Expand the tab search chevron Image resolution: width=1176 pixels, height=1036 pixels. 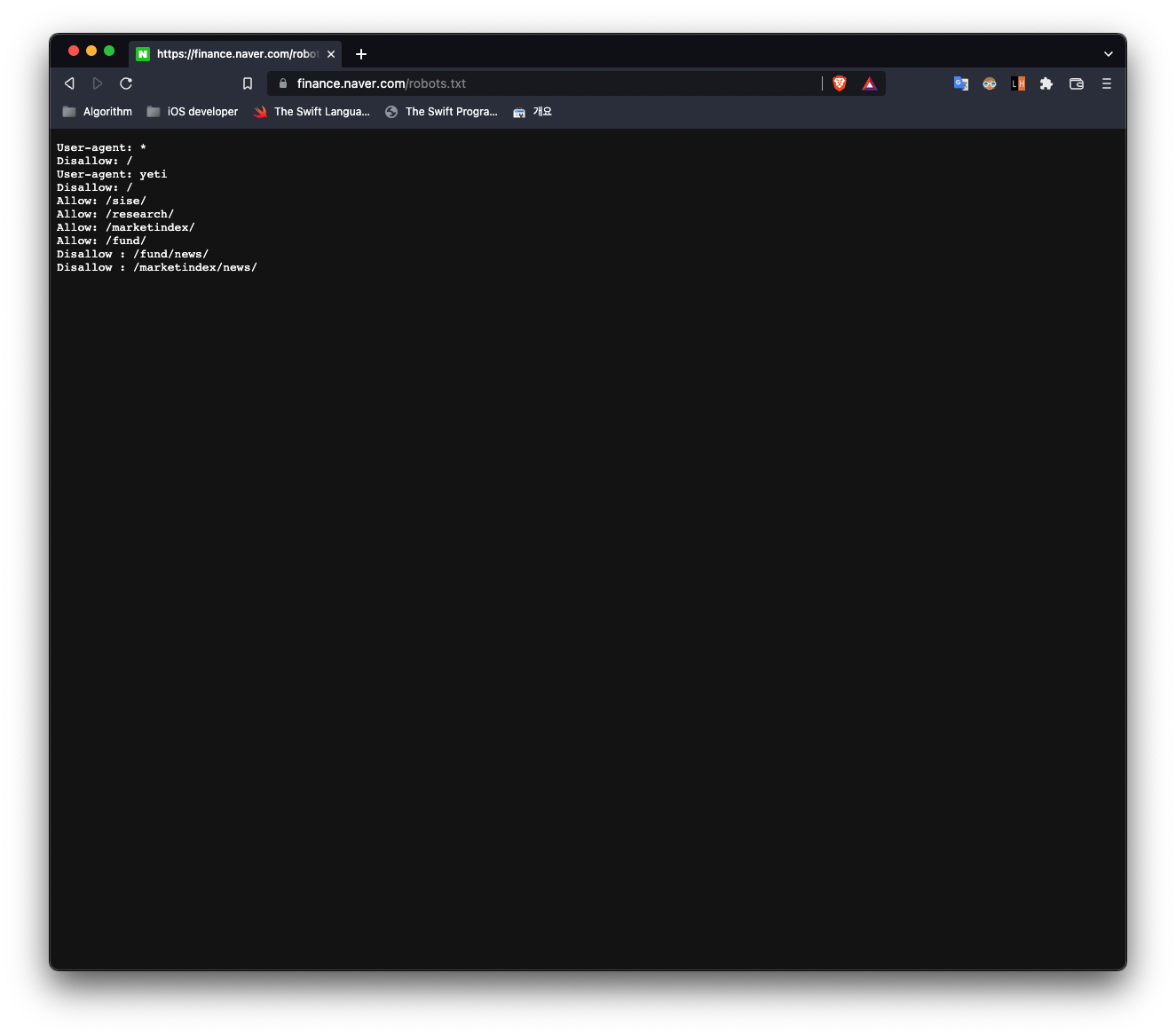pyautogui.click(x=1109, y=54)
